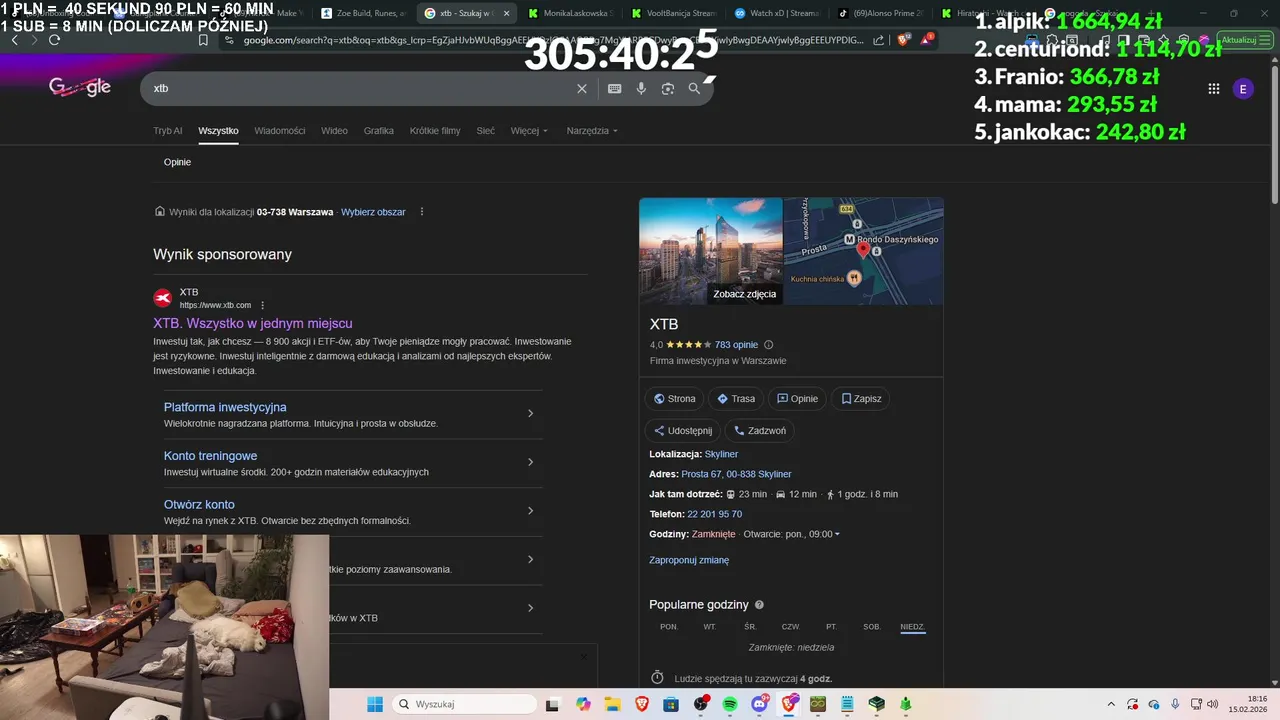Click the info icon next to 783 opinie
The image size is (1280, 720).
pos(769,344)
